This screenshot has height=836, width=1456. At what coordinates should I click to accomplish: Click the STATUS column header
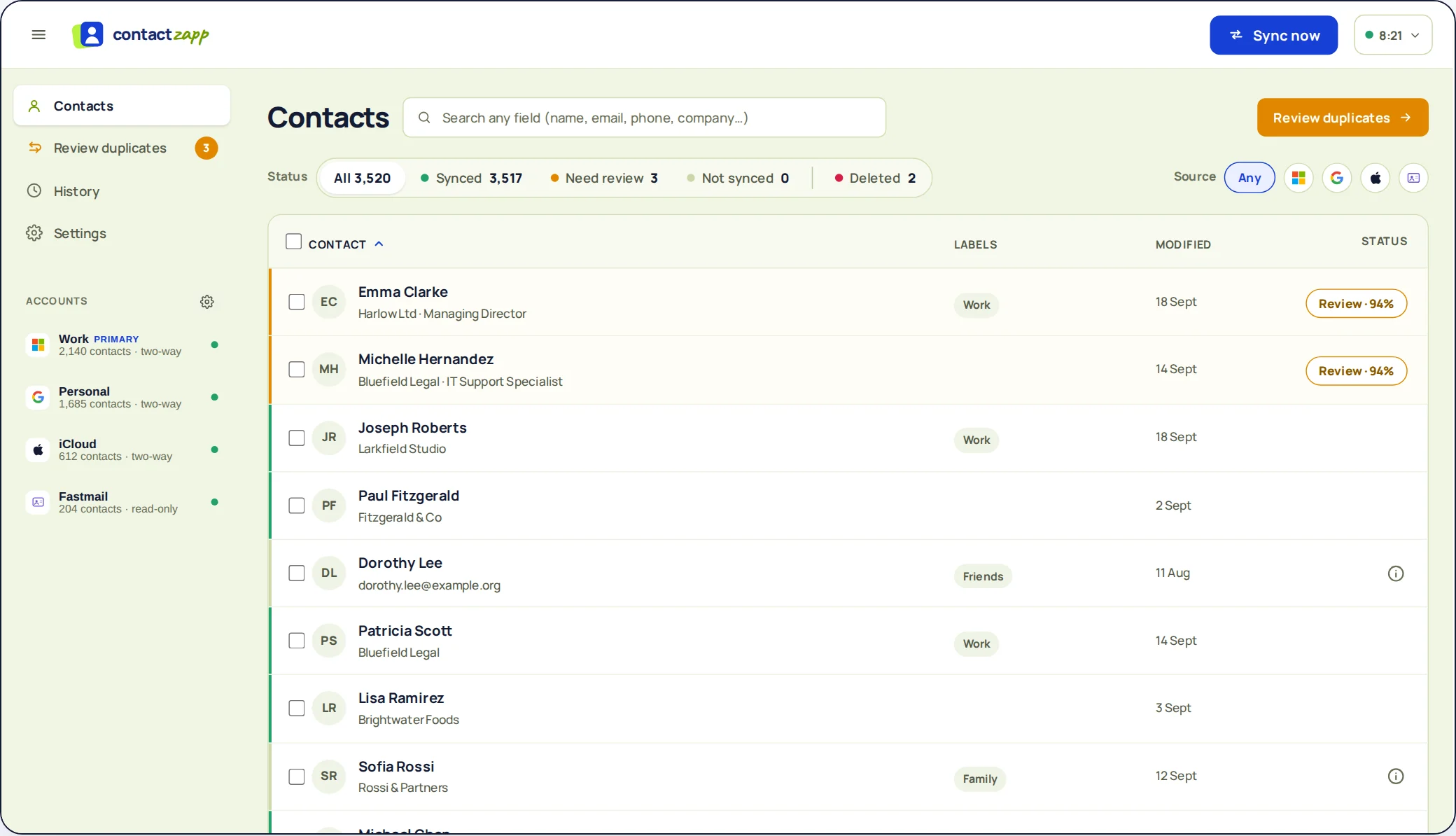pyautogui.click(x=1384, y=241)
